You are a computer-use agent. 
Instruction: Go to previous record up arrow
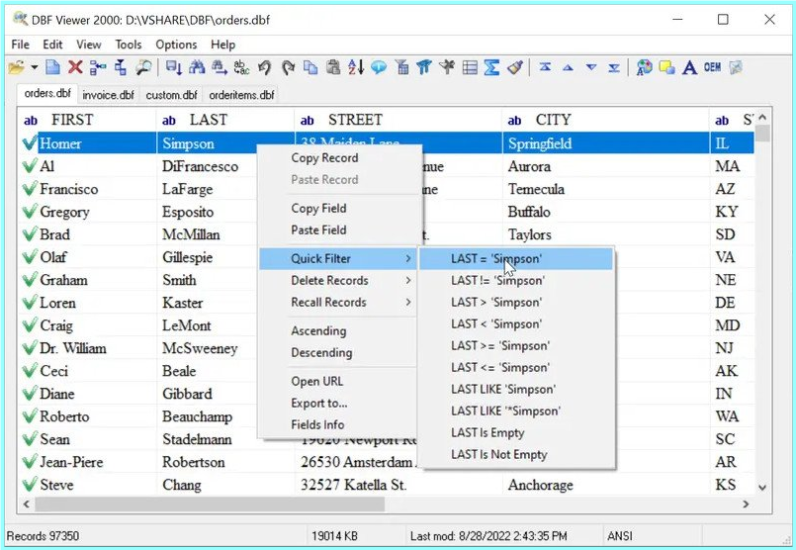(568, 67)
